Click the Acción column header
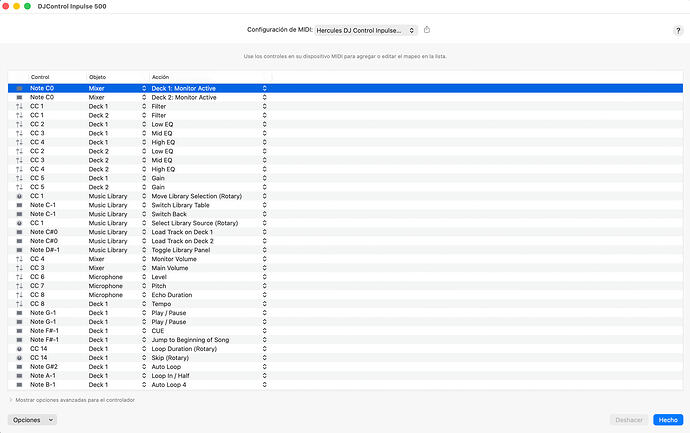The height and width of the screenshot is (433, 690). pyautogui.click(x=161, y=77)
